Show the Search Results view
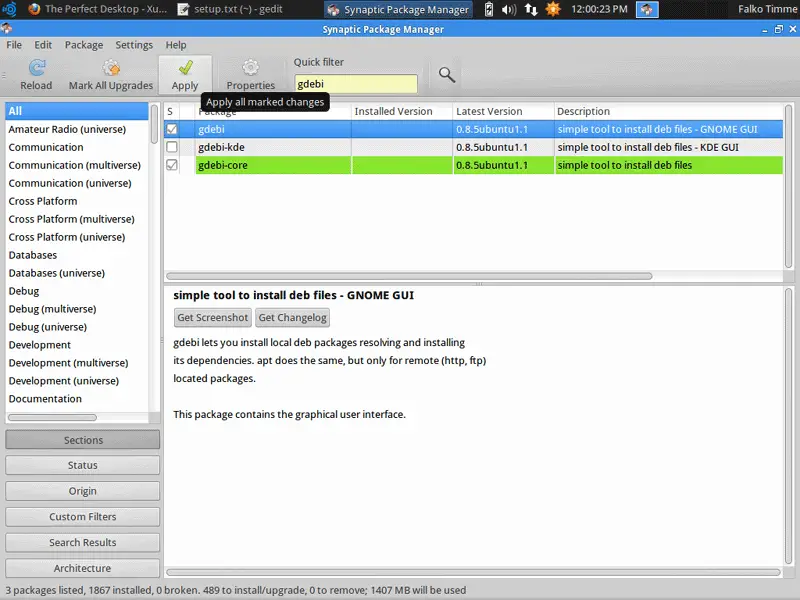Viewport: 800px width, 600px height. (x=83, y=542)
